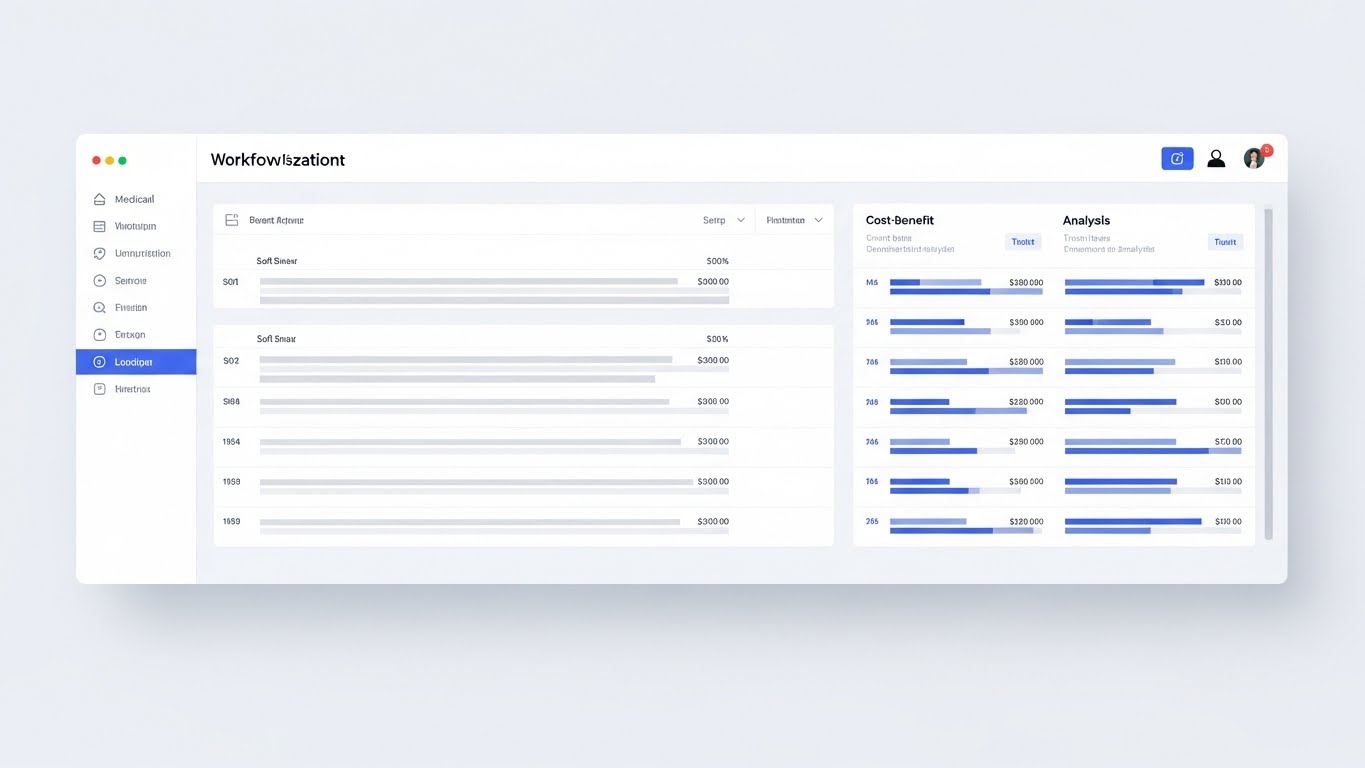Click the user profile silhouette icon

point(1216,158)
